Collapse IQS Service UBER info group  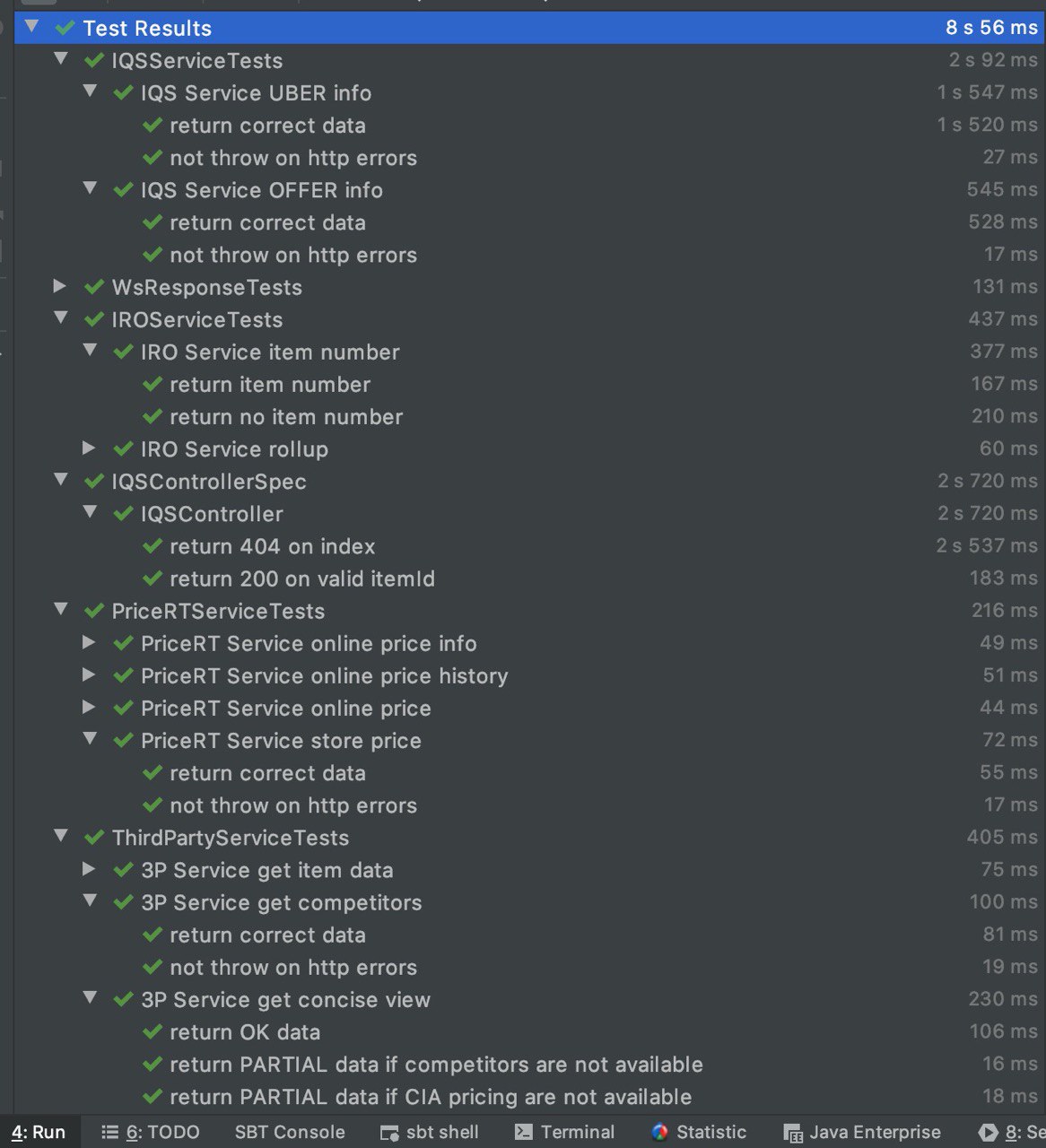(90, 91)
